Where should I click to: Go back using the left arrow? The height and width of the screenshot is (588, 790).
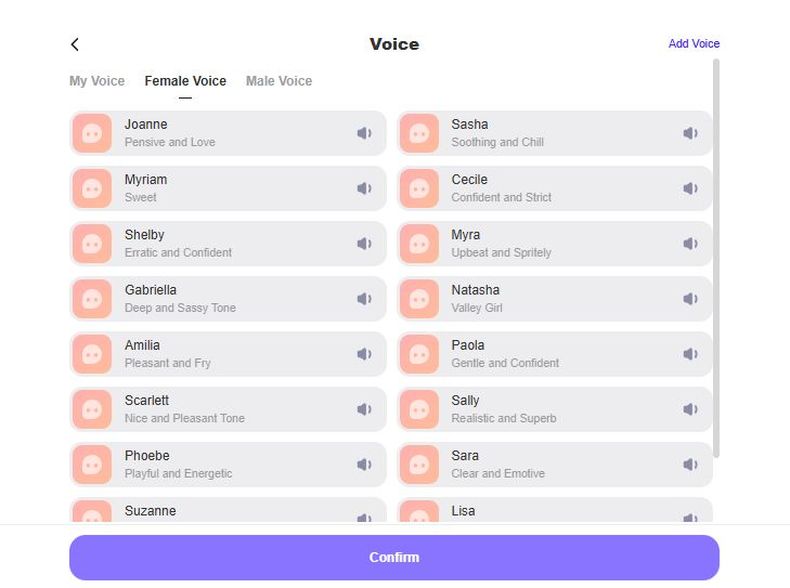pyautogui.click(x=75, y=44)
